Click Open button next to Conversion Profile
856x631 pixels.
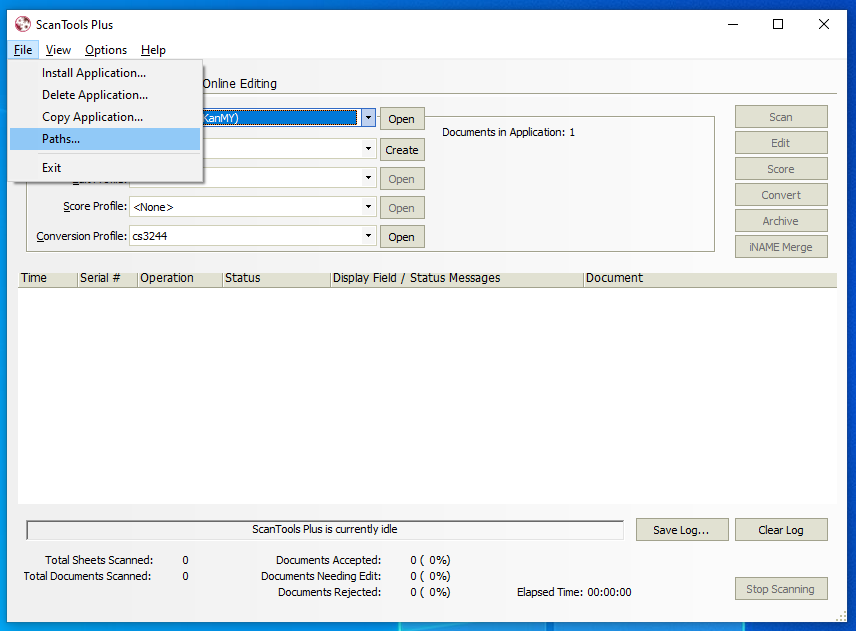(x=402, y=237)
